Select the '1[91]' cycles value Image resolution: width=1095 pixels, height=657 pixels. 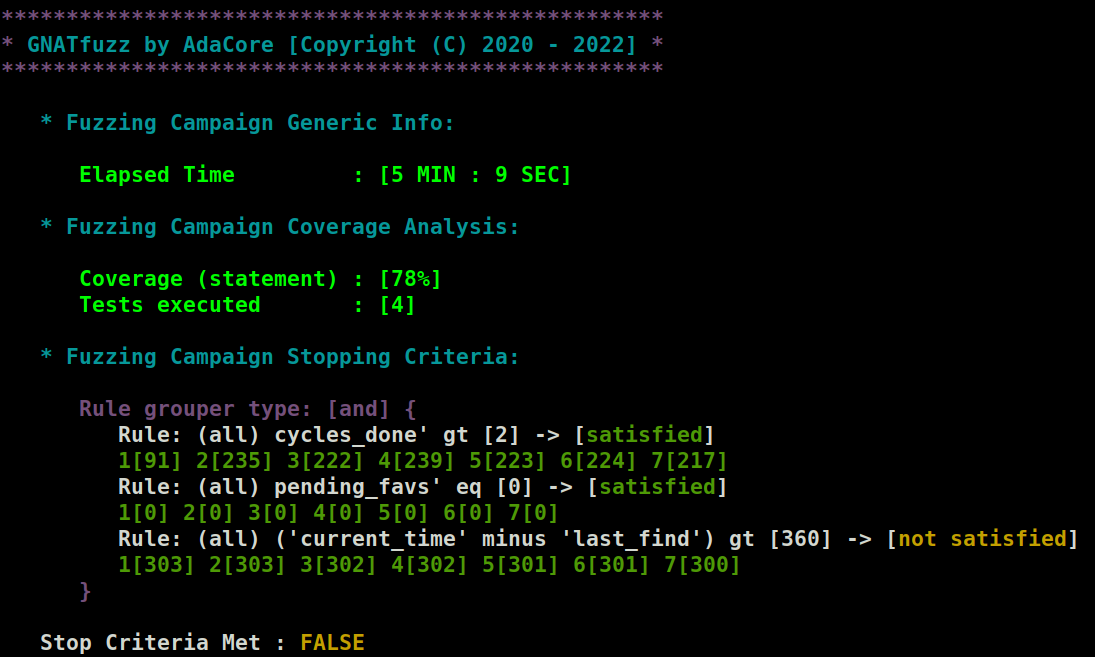150,461
